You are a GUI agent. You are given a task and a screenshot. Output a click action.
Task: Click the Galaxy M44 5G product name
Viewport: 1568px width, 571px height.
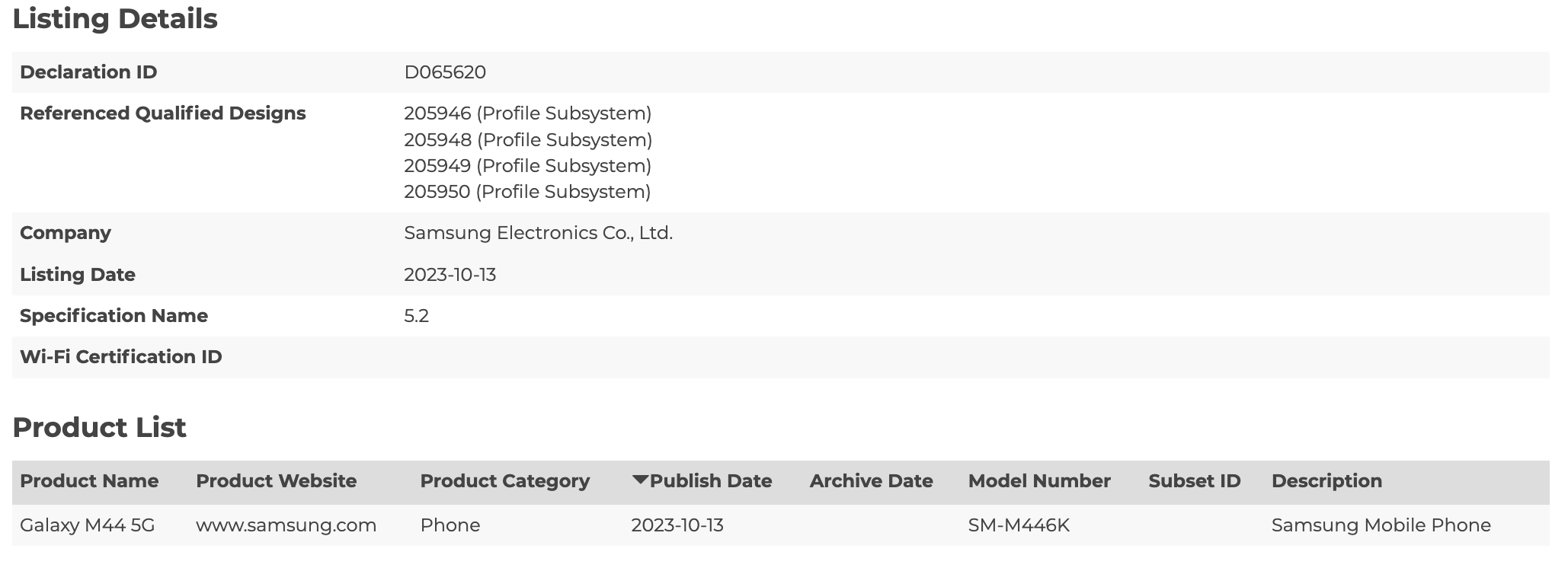pos(87,525)
